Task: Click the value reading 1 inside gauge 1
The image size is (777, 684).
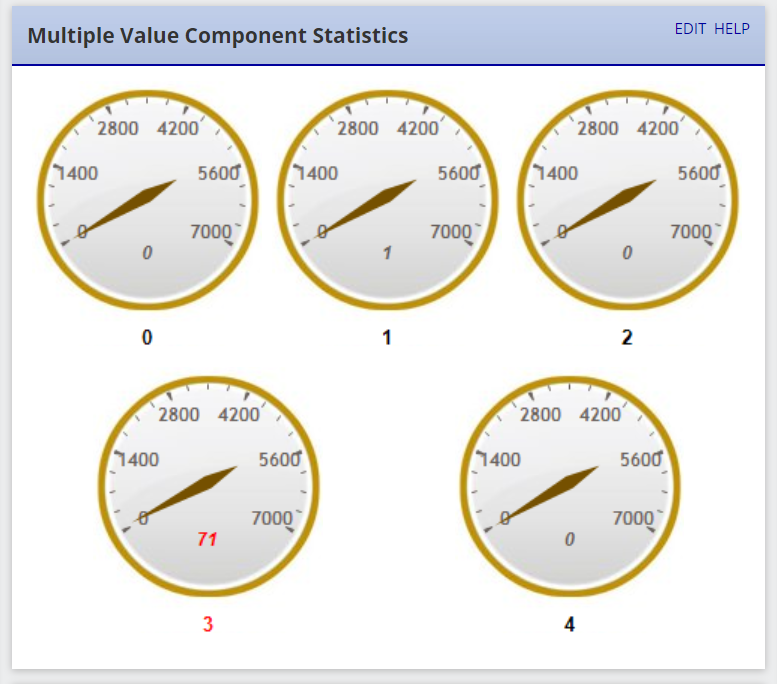Action: (388, 253)
